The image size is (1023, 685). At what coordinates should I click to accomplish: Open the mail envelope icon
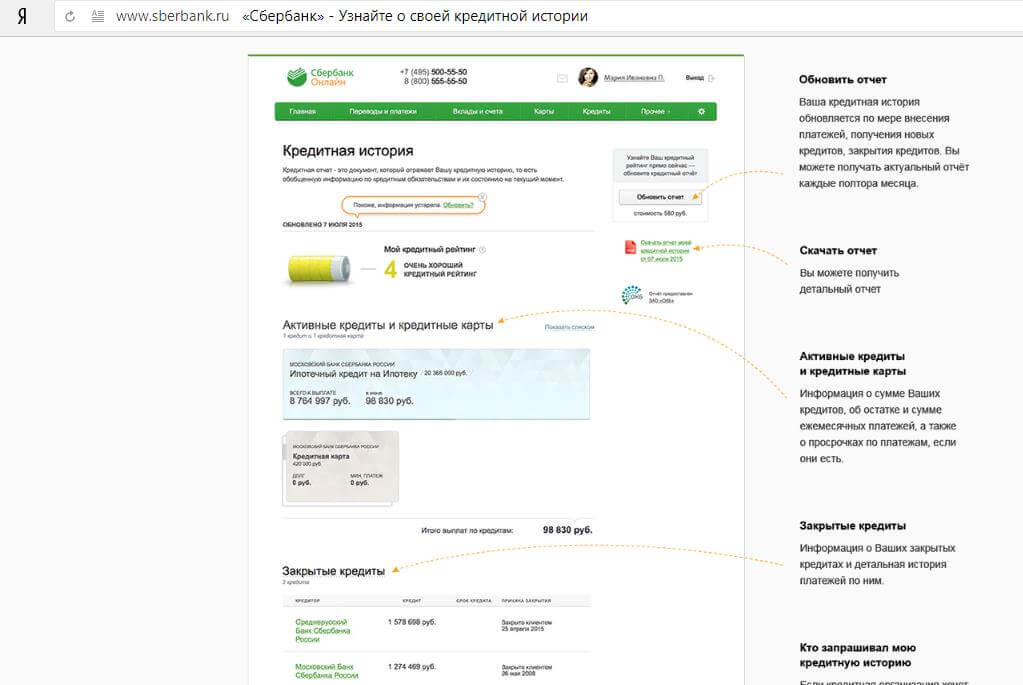click(562, 78)
